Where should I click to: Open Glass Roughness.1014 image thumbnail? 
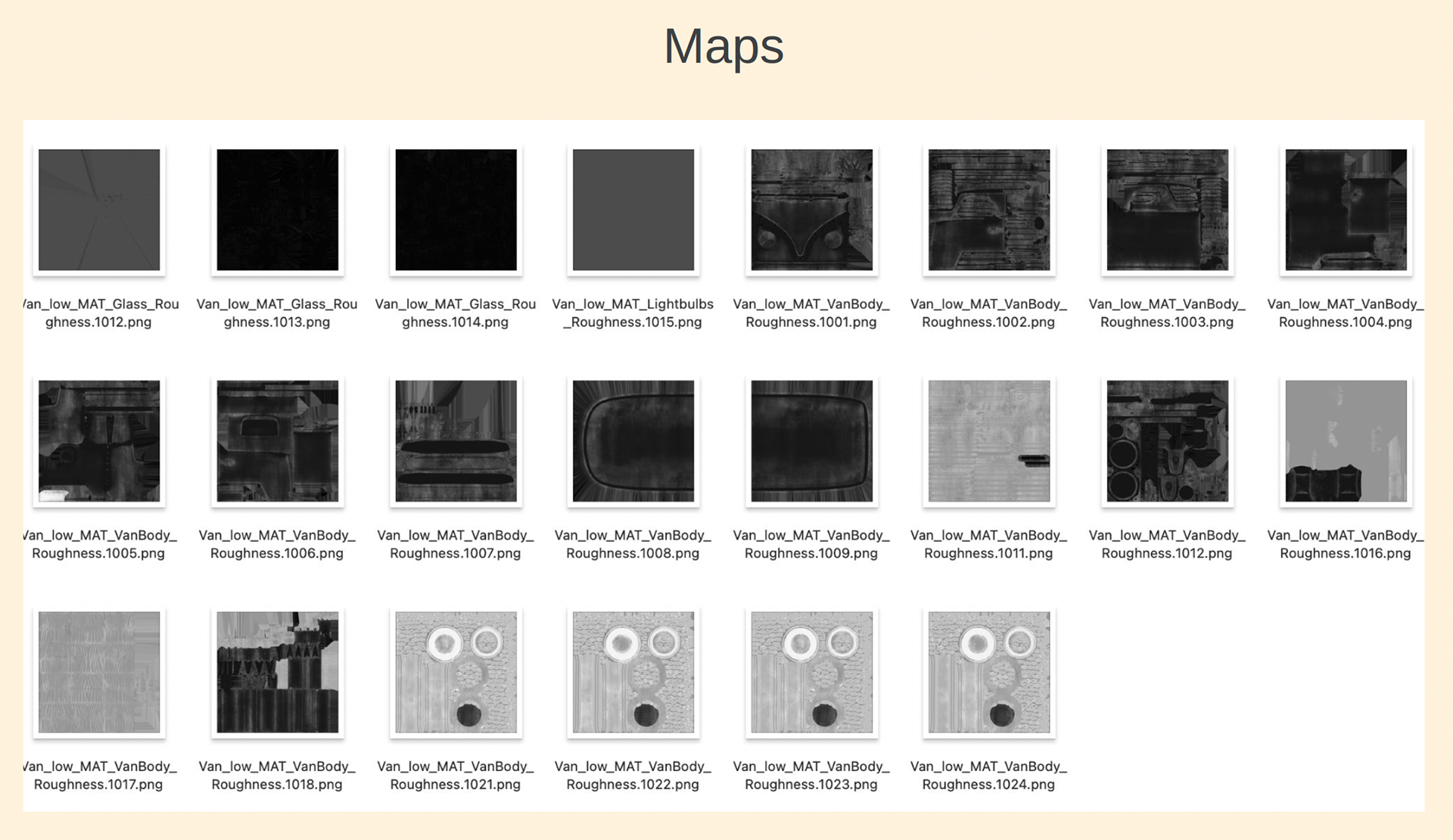[456, 210]
